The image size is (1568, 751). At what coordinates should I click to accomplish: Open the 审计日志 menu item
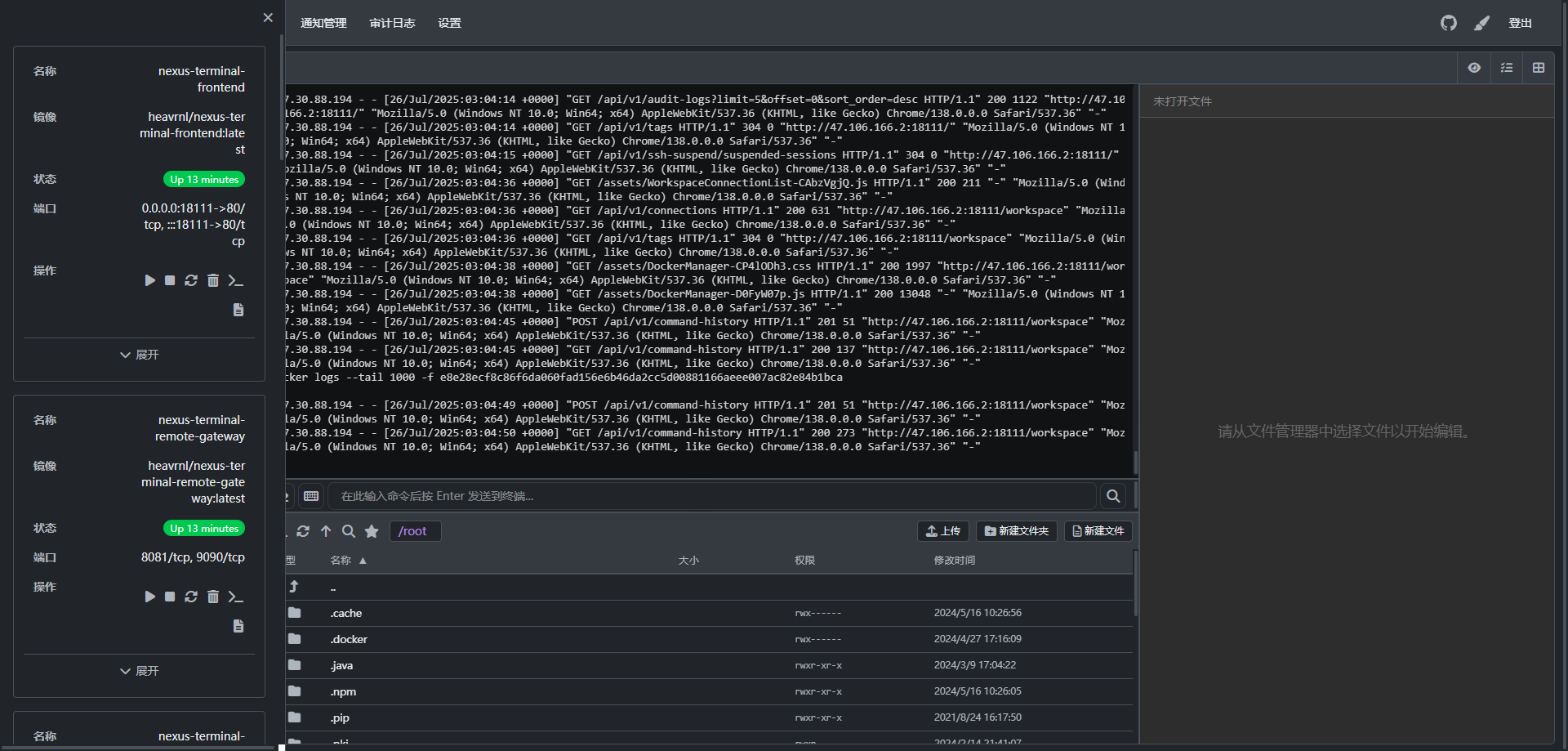(392, 23)
